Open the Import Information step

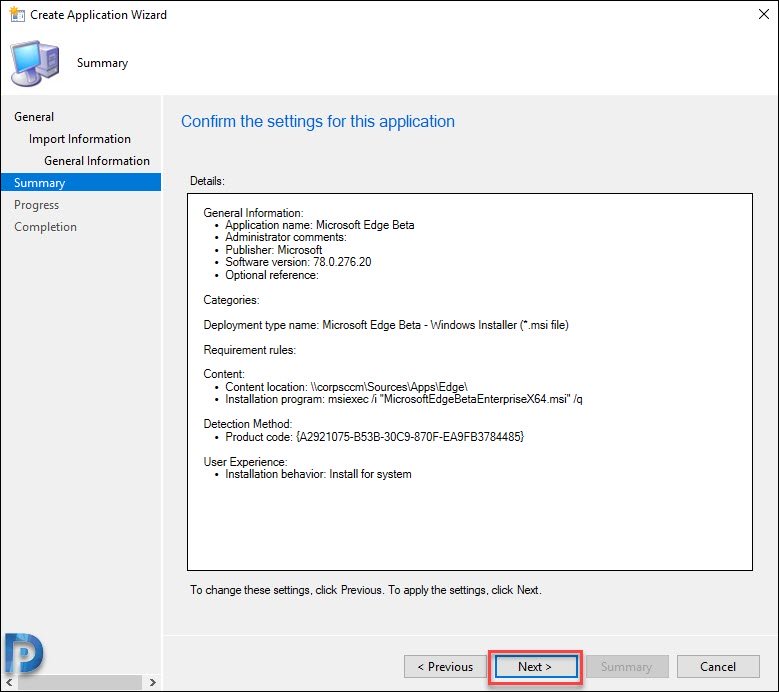[79, 139]
